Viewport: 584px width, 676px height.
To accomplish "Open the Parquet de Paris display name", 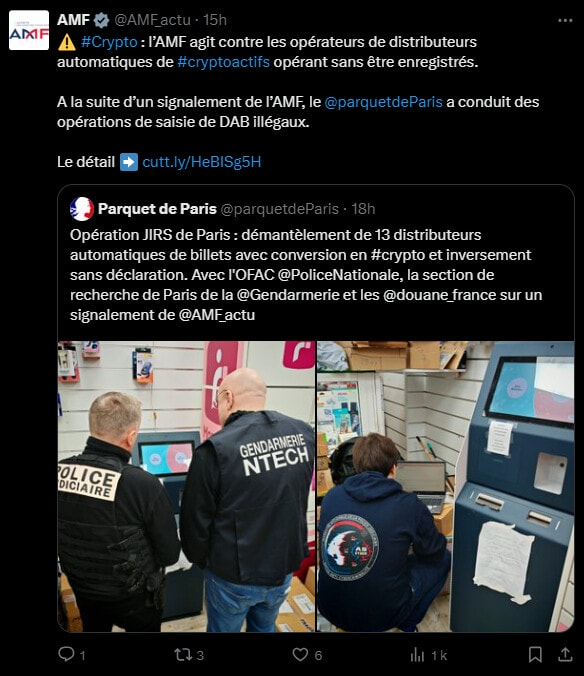I will (157, 209).
